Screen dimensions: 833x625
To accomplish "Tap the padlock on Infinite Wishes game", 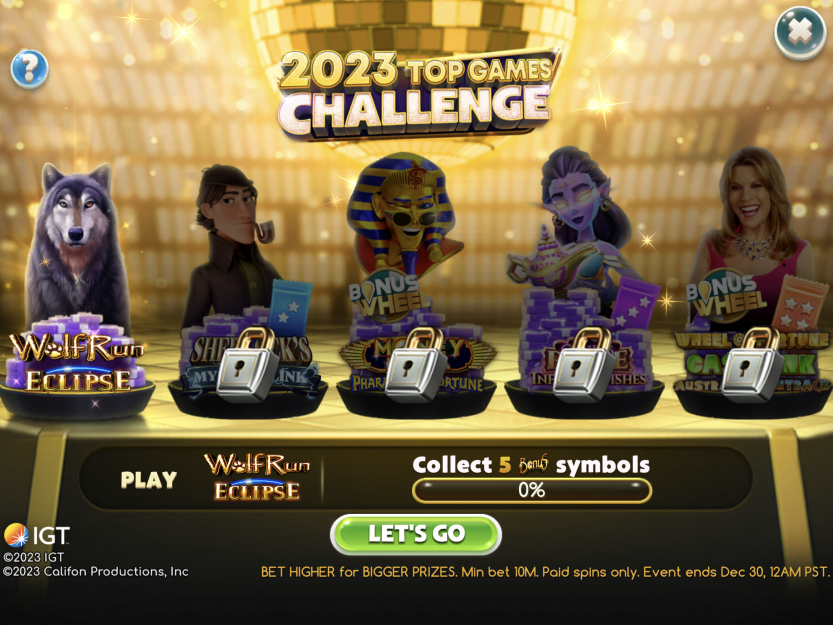I will 583,364.
